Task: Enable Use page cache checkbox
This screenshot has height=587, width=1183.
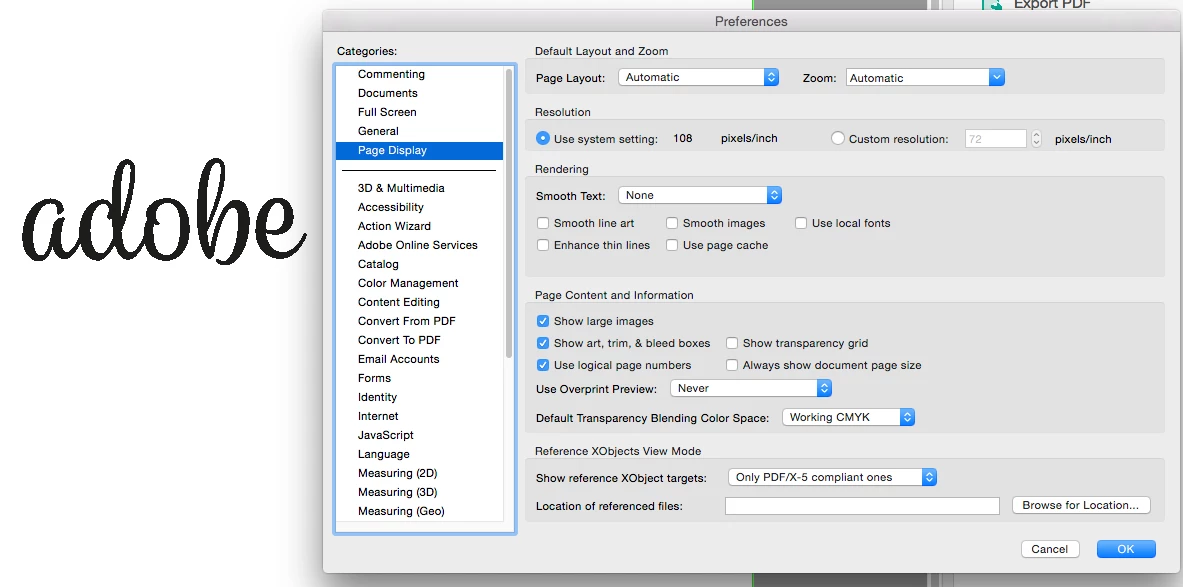Action: pos(671,245)
